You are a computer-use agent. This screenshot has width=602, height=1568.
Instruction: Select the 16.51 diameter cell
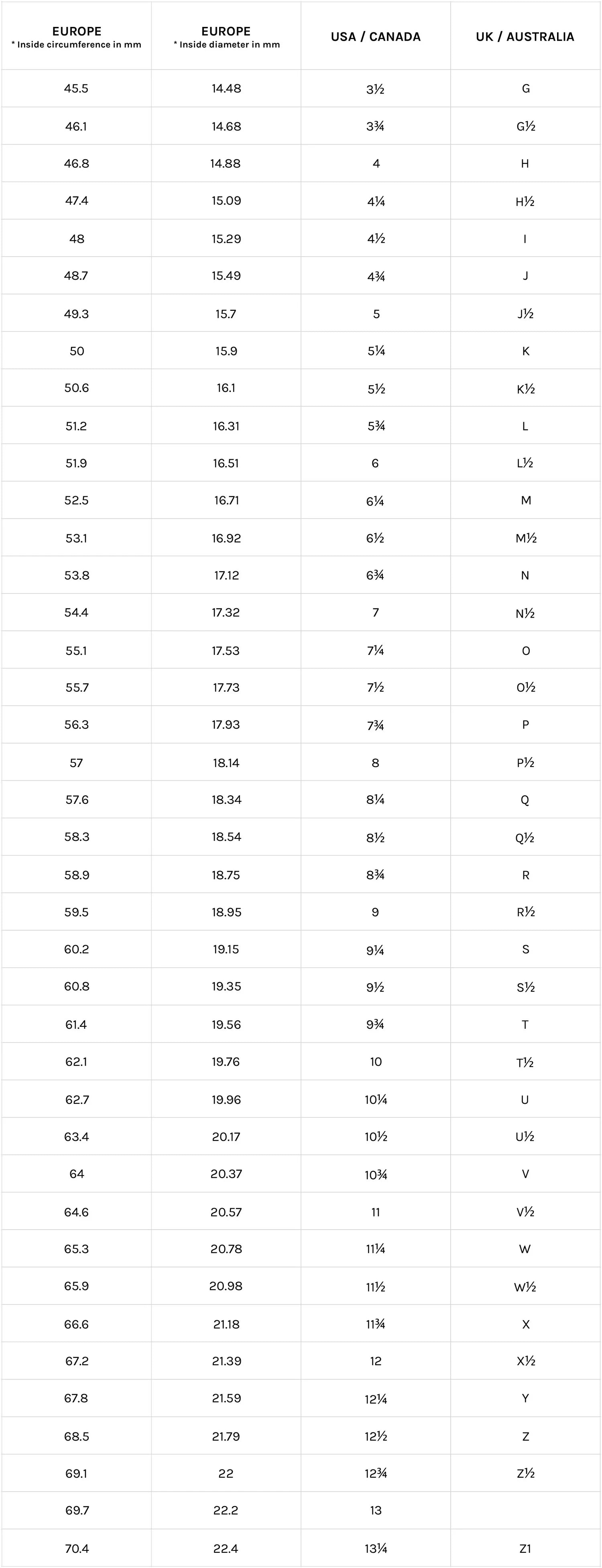[226, 463]
